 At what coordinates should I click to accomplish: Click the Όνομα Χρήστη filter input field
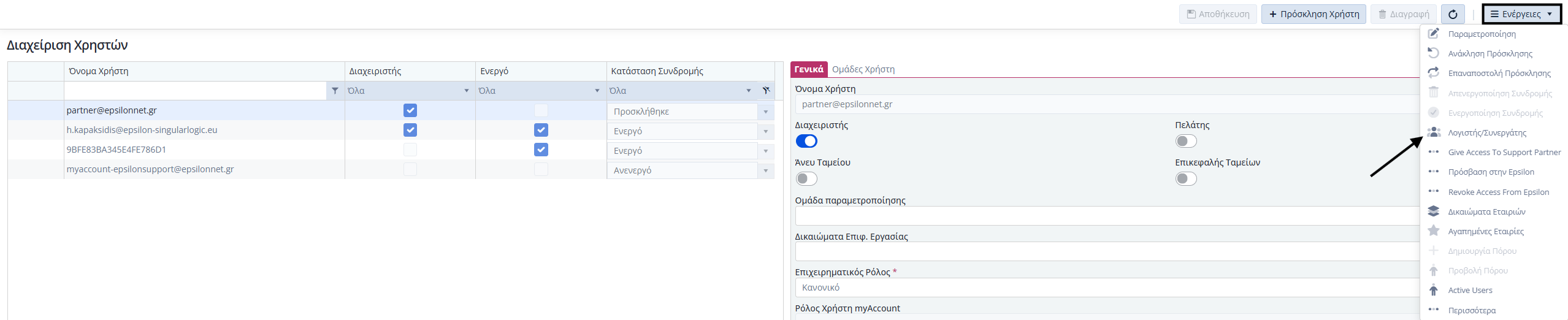[196, 91]
